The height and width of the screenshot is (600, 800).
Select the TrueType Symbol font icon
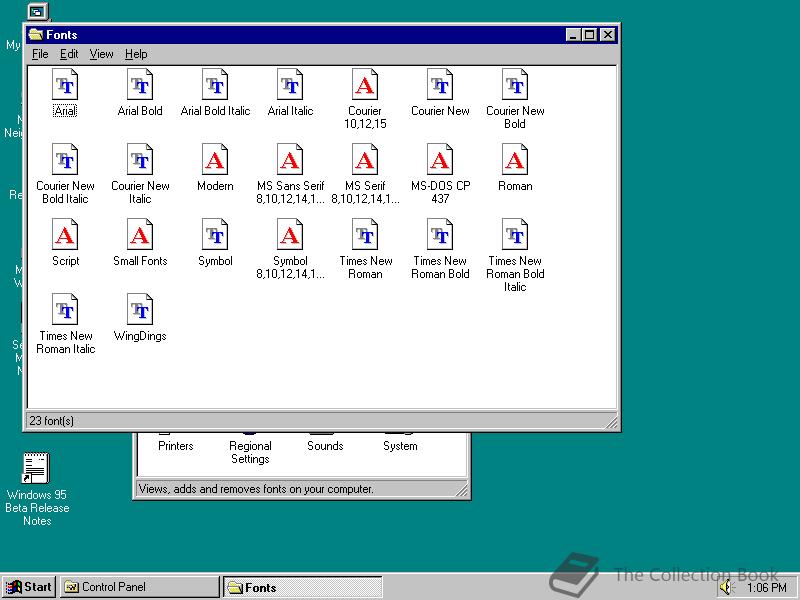(x=215, y=235)
